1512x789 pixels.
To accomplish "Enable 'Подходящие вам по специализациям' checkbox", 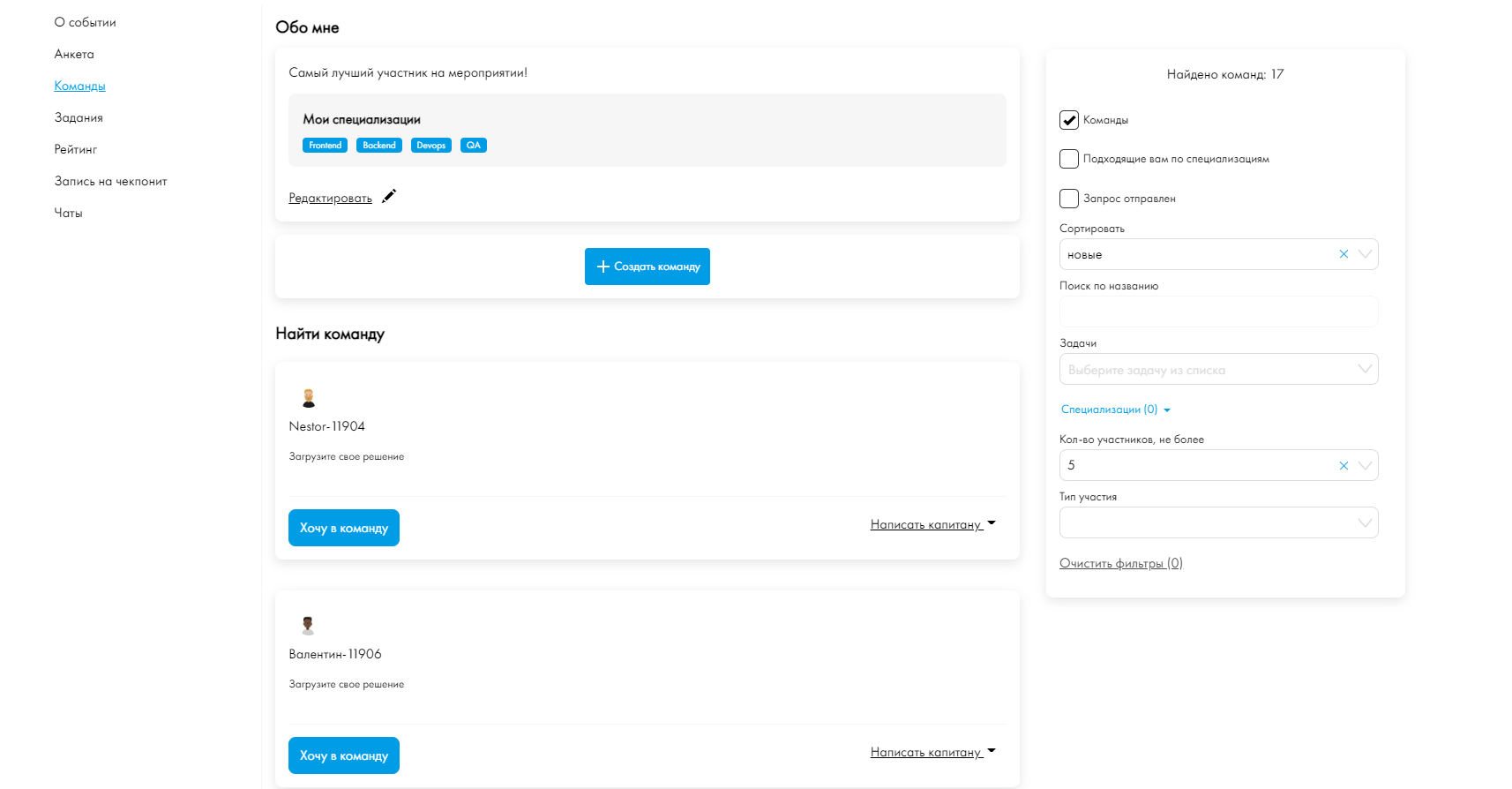I will click(x=1069, y=159).
